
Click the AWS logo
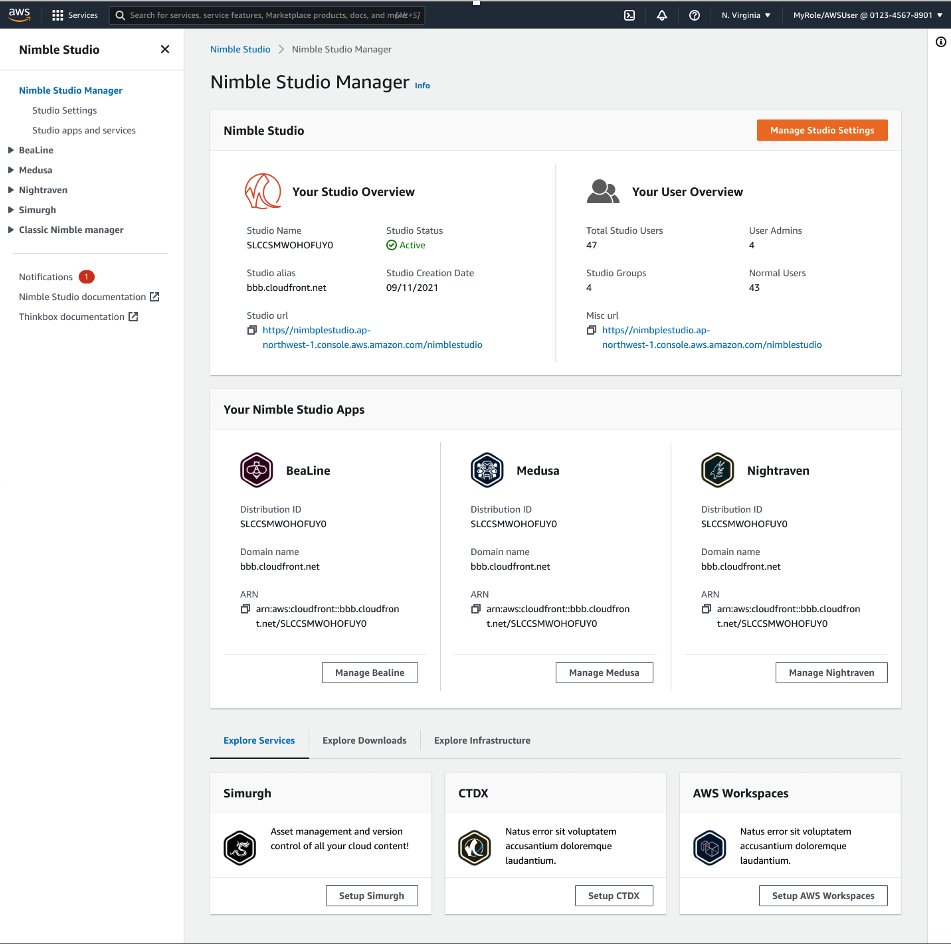pos(19,15)
